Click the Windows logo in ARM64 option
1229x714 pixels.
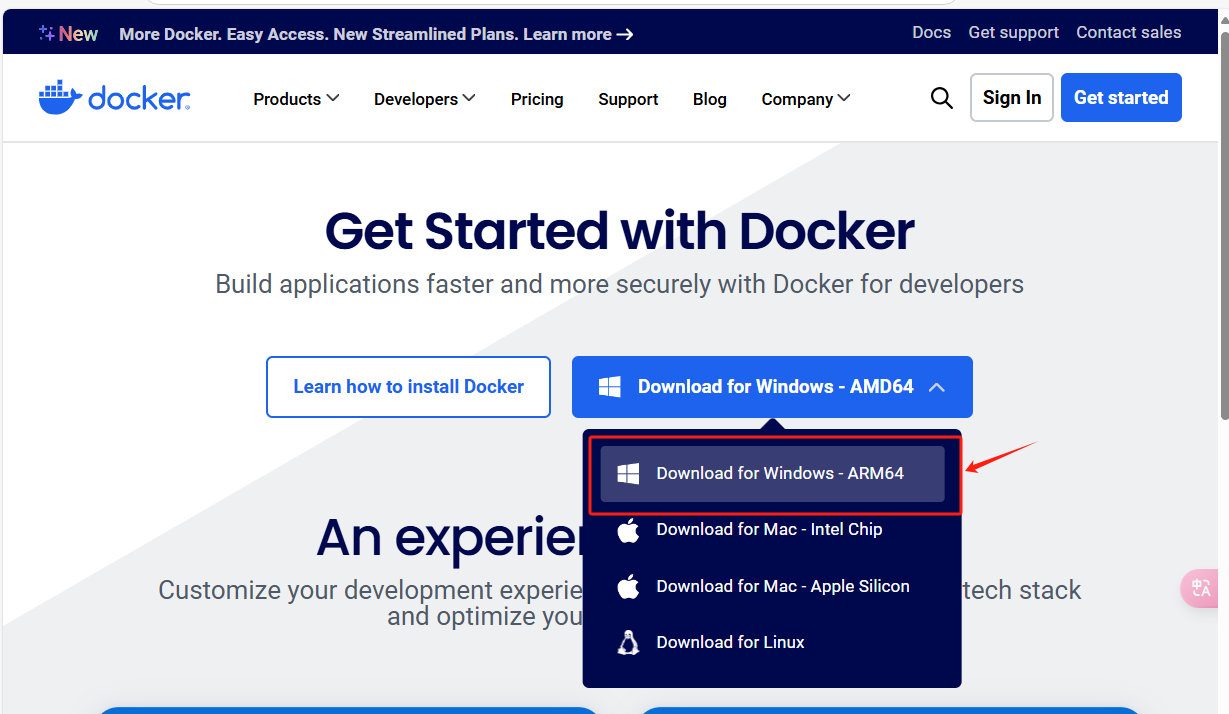628,473
